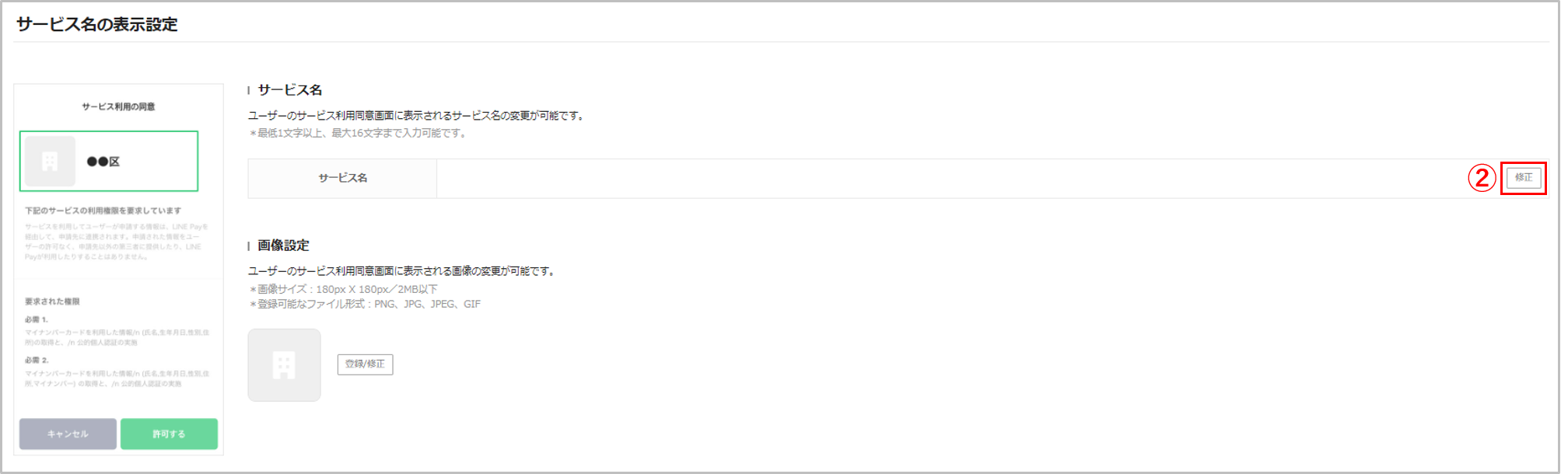Select the 必須 2. permission entry
The image size is (1568, 474).
(37, 361)
